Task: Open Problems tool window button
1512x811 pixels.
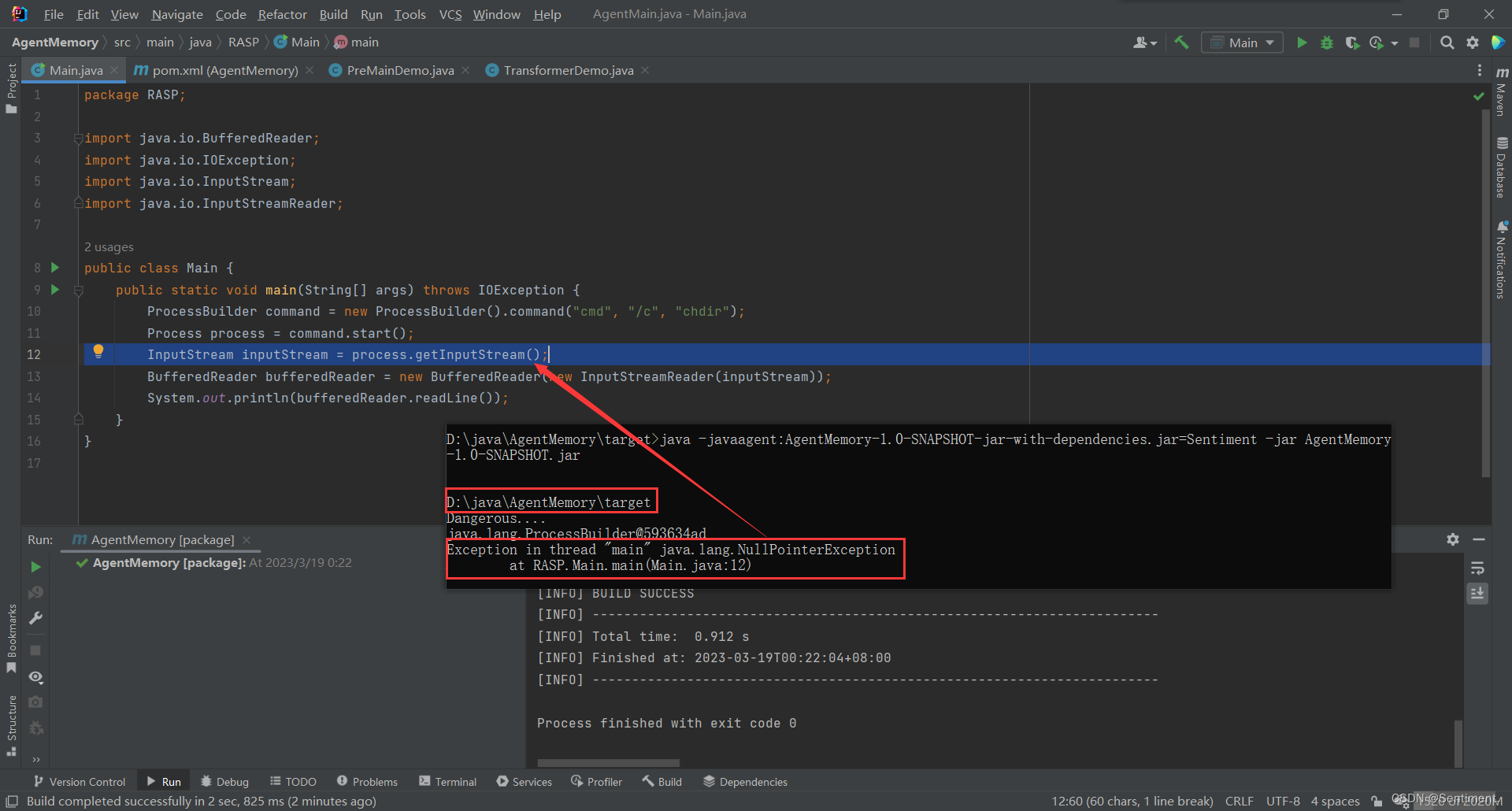Action: pyautogui.click(x=367, y=781)
